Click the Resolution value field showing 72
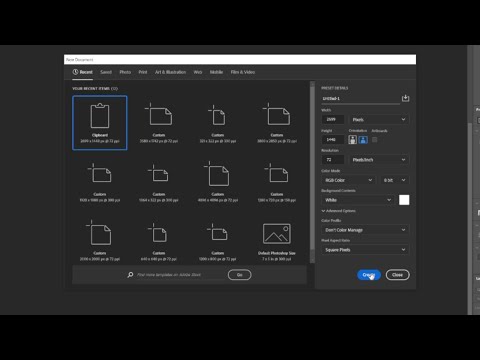This screenshot has width=480, height=360. pos(333,160)
